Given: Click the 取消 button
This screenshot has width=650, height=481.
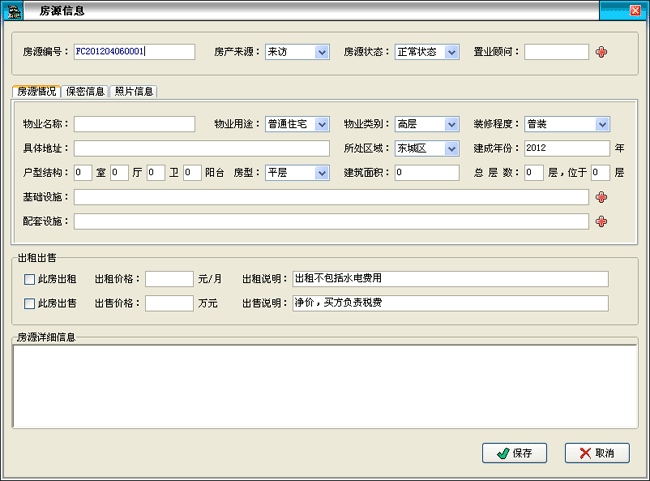Looking at the screenshot, I should point(596,453).
